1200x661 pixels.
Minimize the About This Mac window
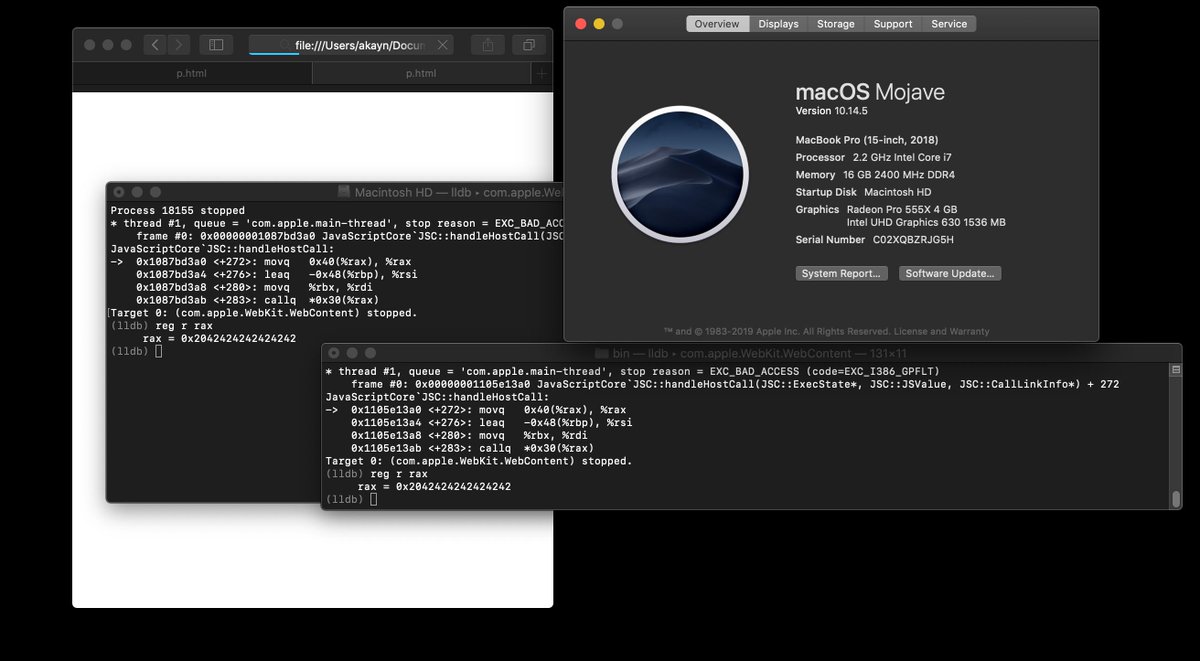(599, 24)
